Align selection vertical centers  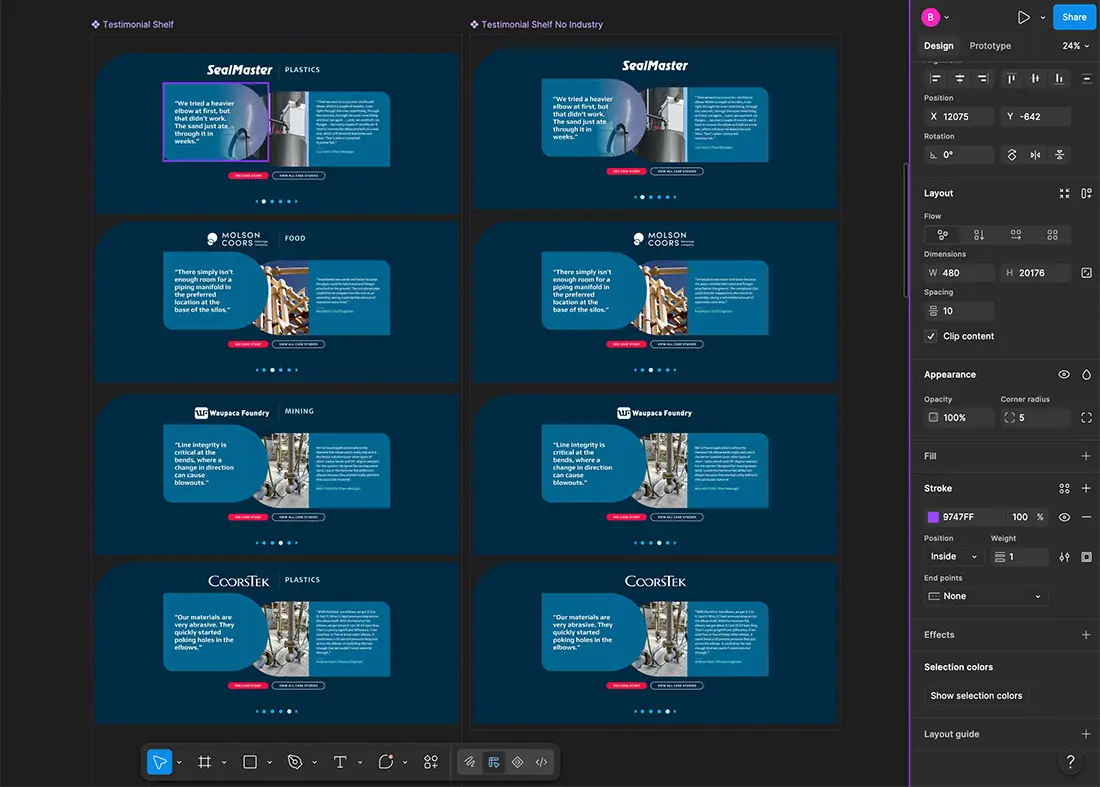(1035, 79)
